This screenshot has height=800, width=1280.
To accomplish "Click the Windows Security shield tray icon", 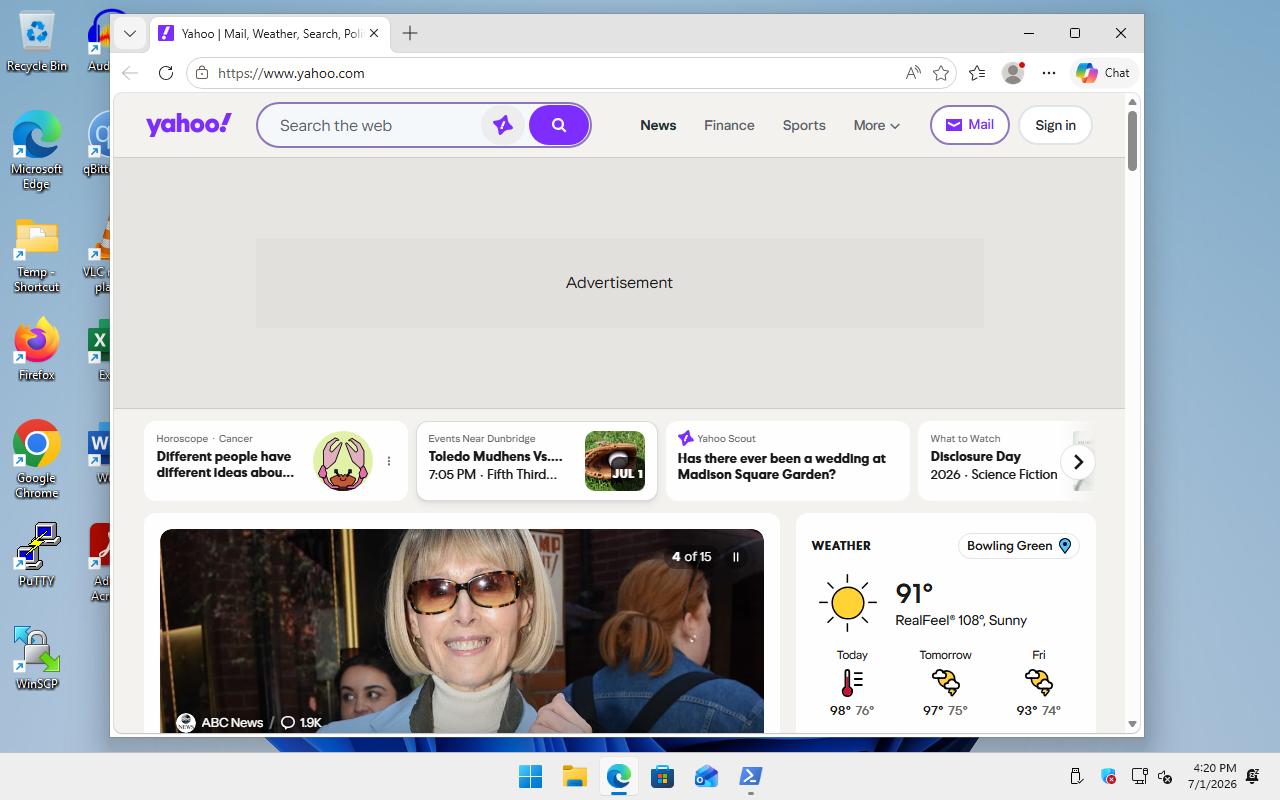I will (x=1108, y=776).
